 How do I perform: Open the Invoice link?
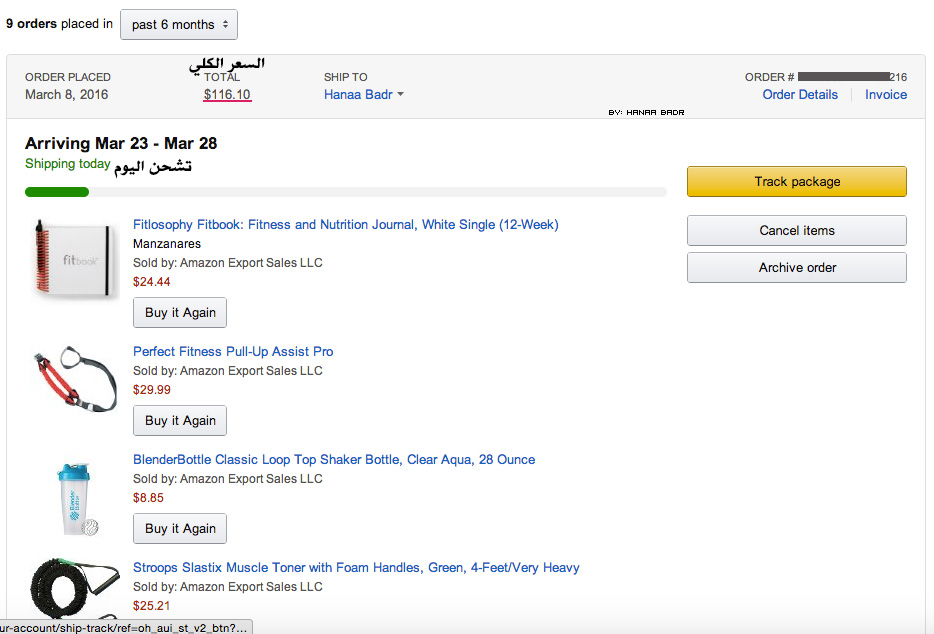pyautogui.click(x=886, y=95)
